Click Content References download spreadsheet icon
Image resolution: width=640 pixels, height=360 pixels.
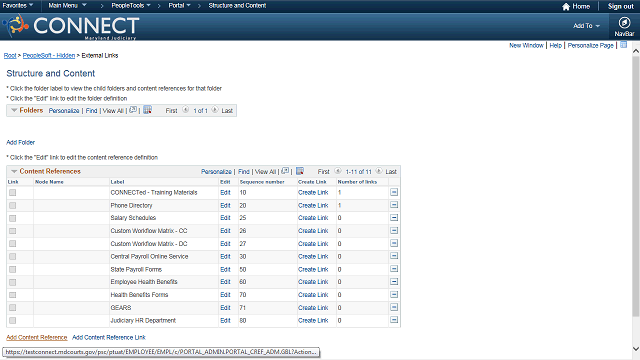[300, 171]
